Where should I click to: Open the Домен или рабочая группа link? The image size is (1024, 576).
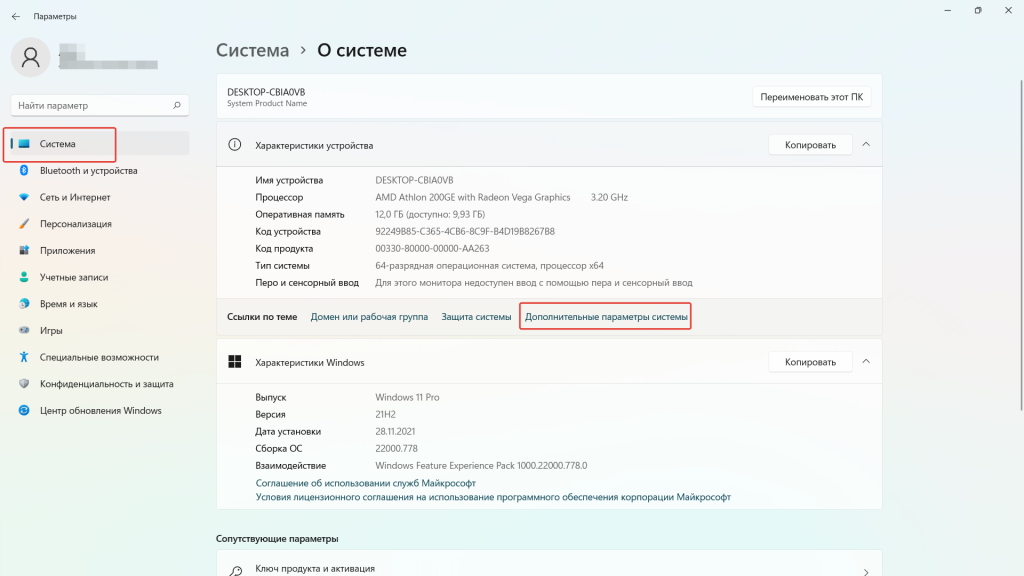pyautogui.click(x=369, y=317)
